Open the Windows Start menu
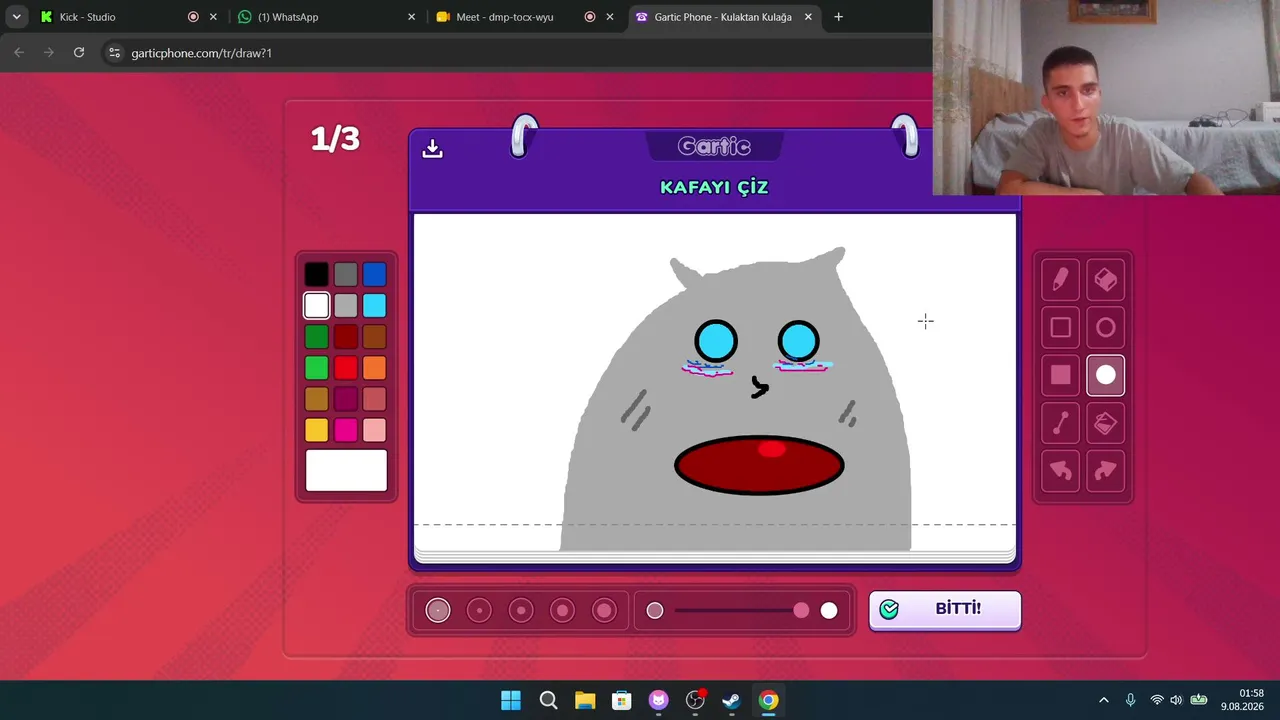This screenshot has height=720, width=1280. 510,700
